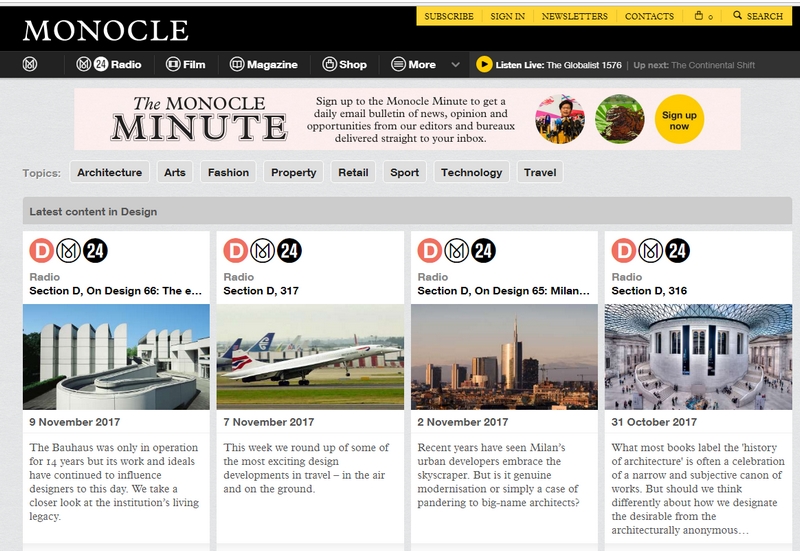800x551 pixels.
Task: Click the Radio label on Section D, 317 card
Action: point(238,277)
